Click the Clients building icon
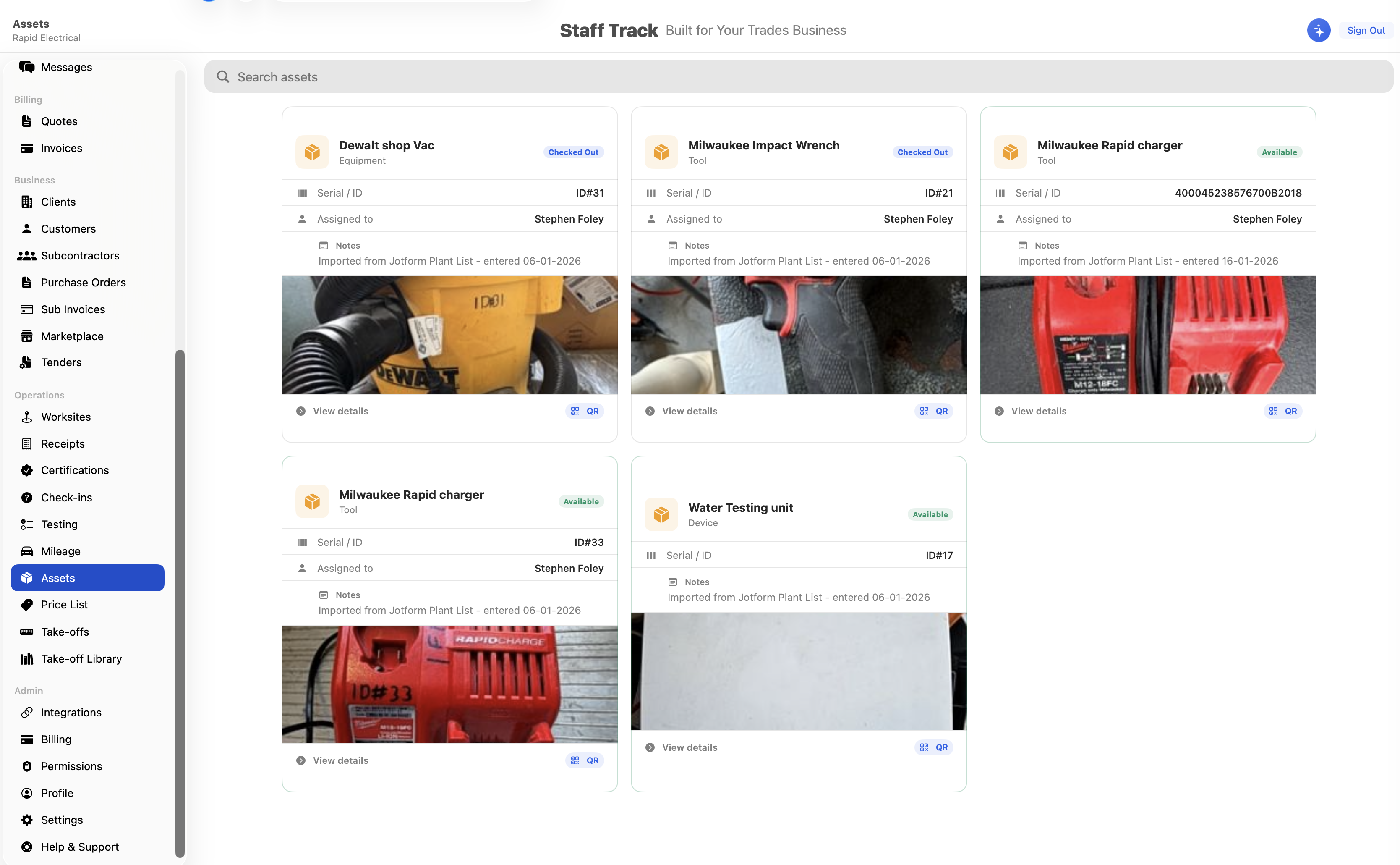 26,202
